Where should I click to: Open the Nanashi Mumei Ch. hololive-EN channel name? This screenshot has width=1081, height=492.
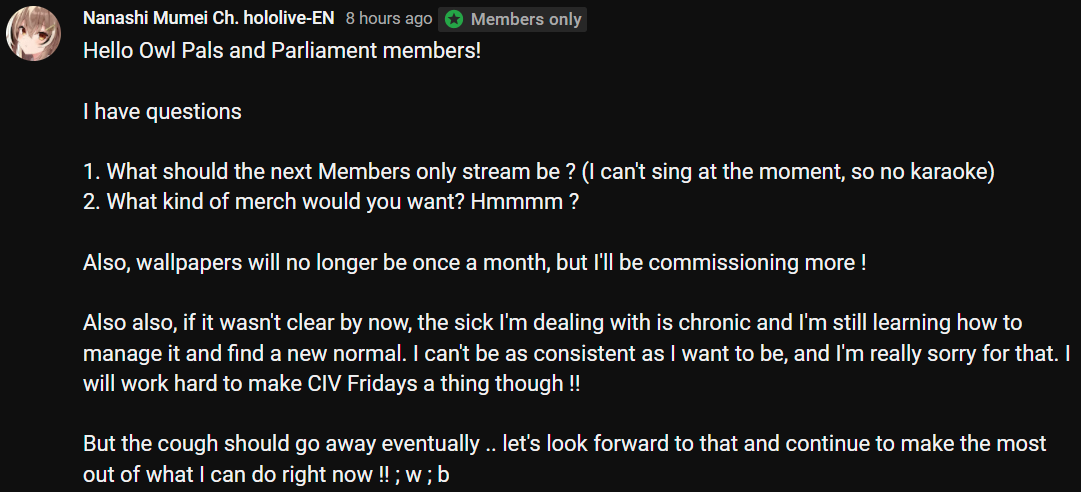point(208,19)
